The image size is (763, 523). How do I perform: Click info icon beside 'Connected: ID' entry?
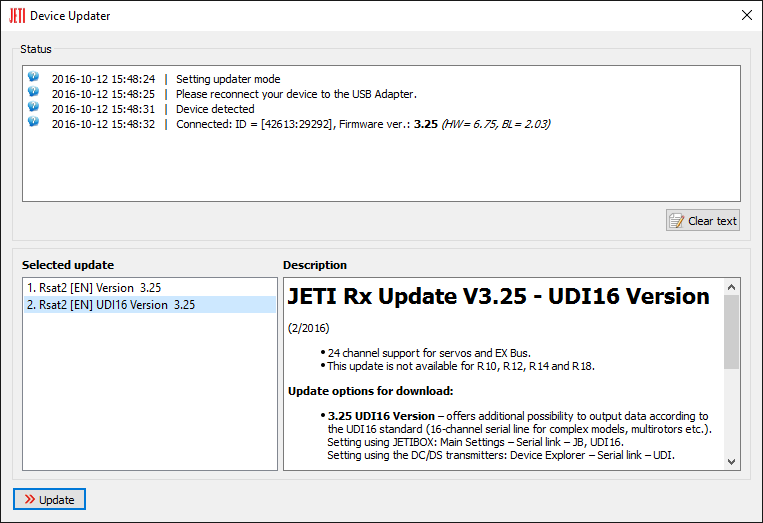click(33, 122)
